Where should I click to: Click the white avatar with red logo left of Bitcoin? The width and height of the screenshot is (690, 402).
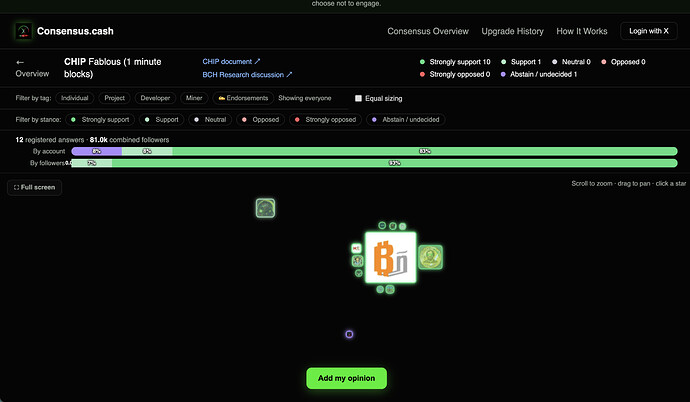point(356,249)
